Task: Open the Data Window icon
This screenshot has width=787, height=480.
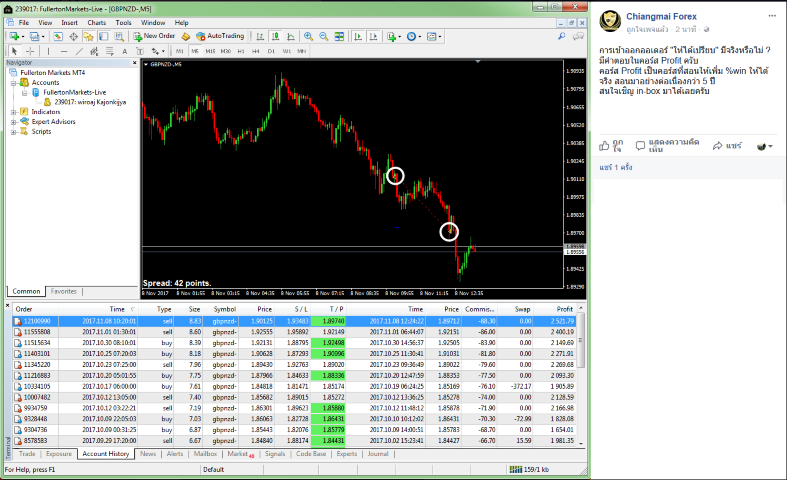Action: [73, 36]
